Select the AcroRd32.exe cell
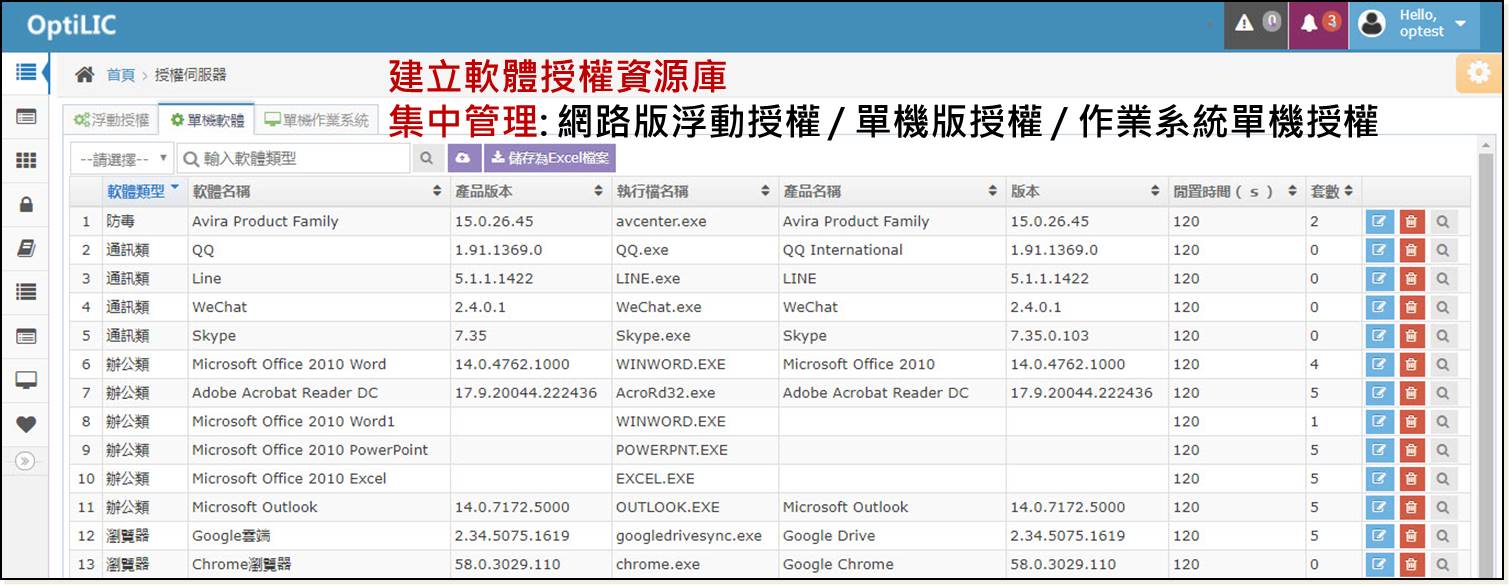The width and height of the screenshot is (1509, 585). pos(693,393)
